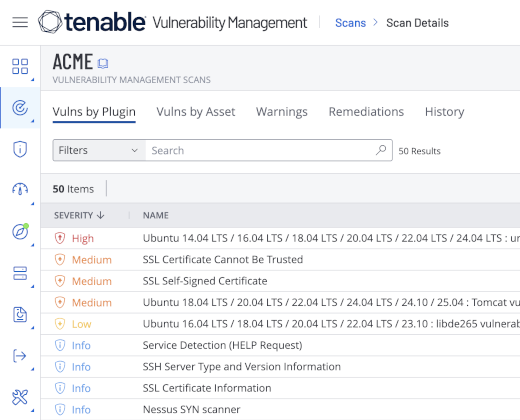Open the Ubuntu 18.04 Tomcat vulnerability row

click(x=280, y=302)
